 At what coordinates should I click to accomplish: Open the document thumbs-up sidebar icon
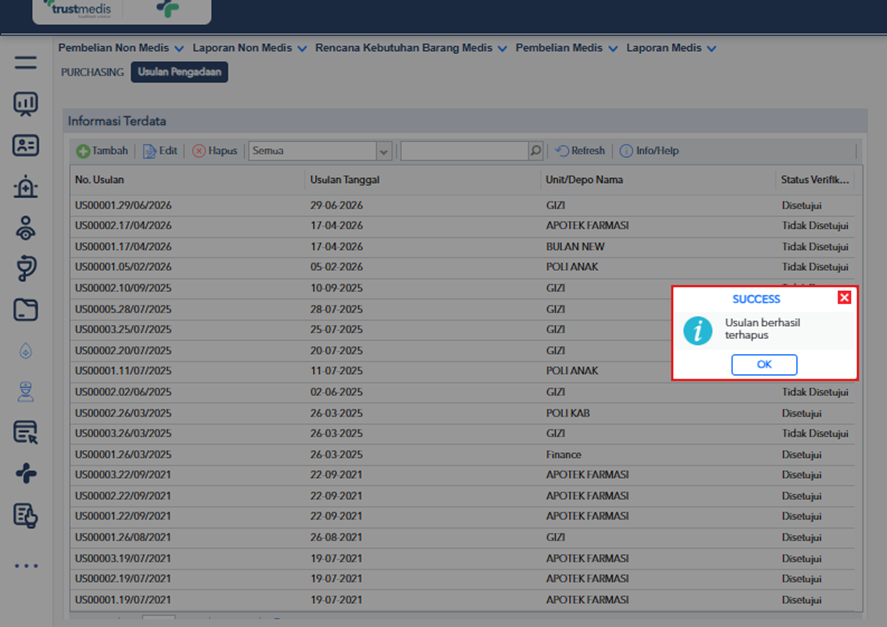(25, 516)
